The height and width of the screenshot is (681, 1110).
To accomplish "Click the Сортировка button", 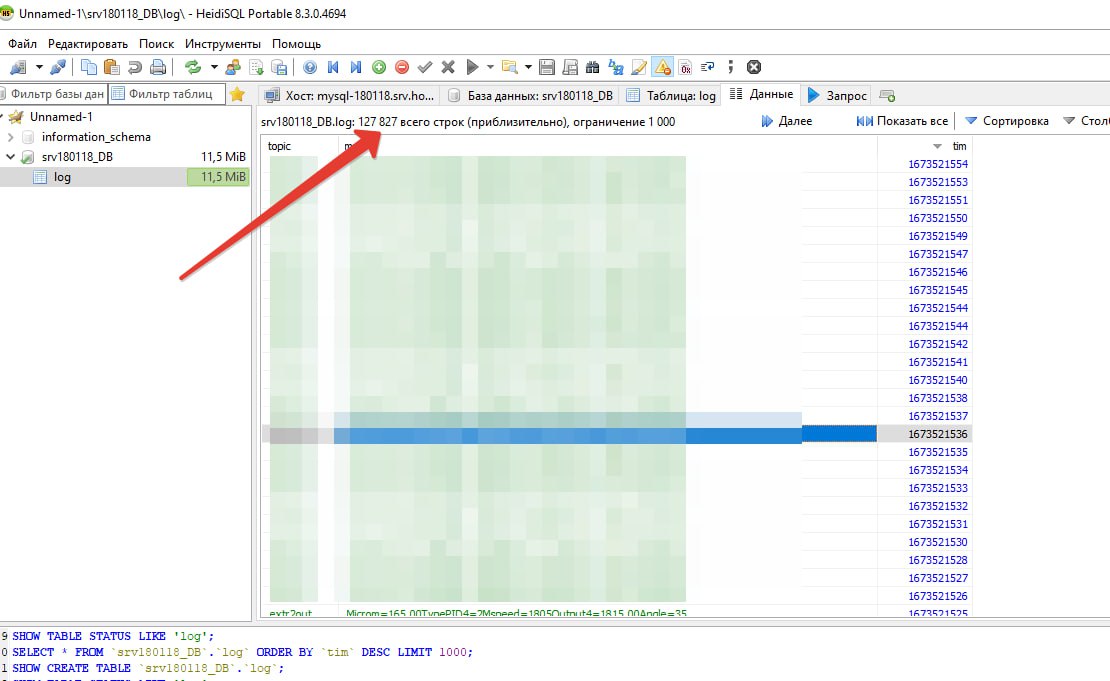I will (1007, 121).
